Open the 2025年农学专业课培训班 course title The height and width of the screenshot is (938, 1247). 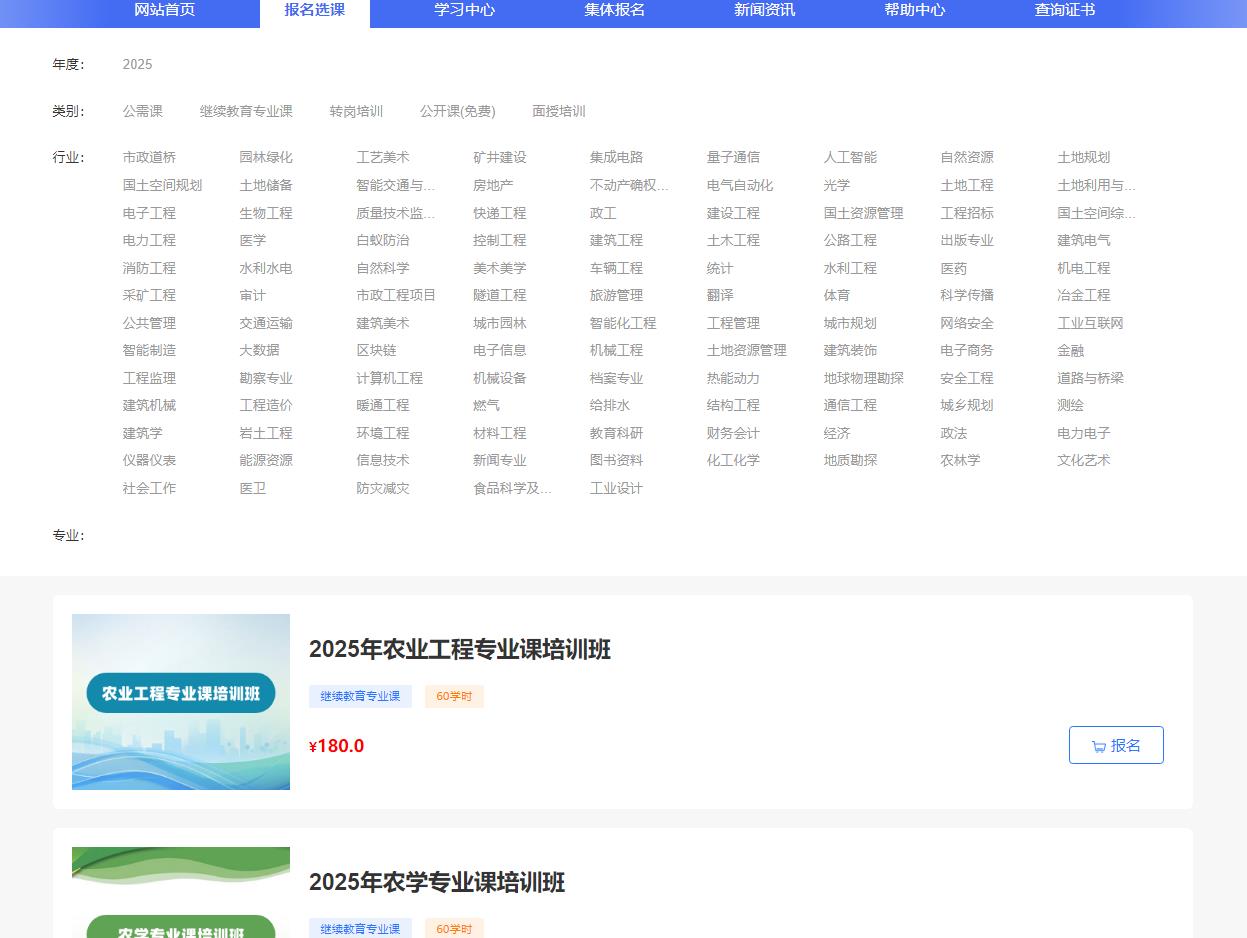click(x=437, y=882)
